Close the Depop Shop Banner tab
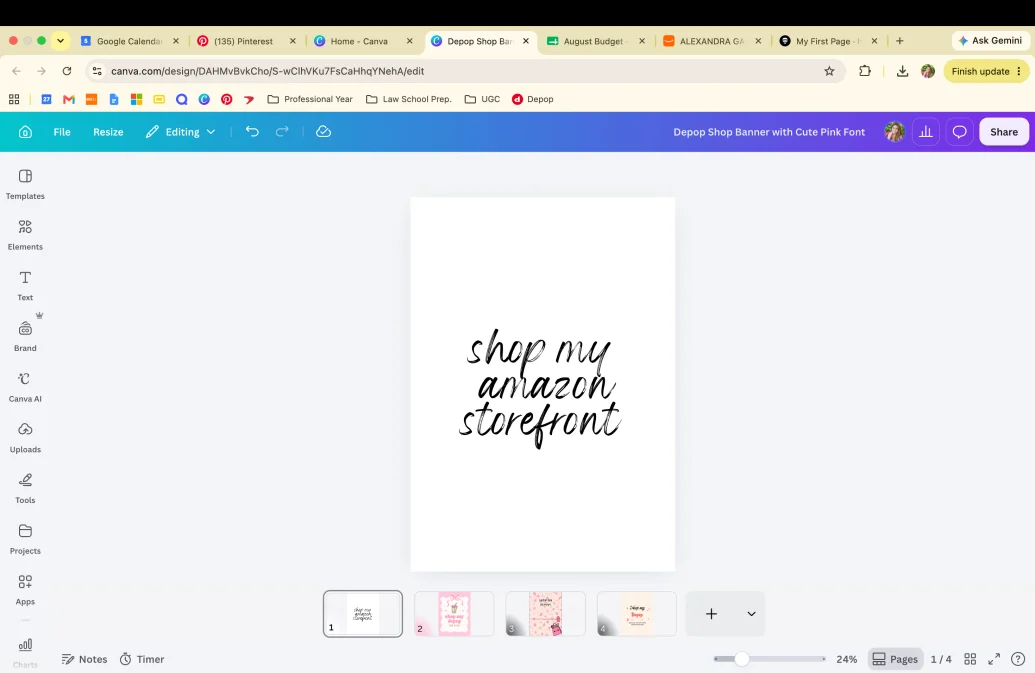The height and width of the screenshot is (673, 1035). click(x=526, y=41)
